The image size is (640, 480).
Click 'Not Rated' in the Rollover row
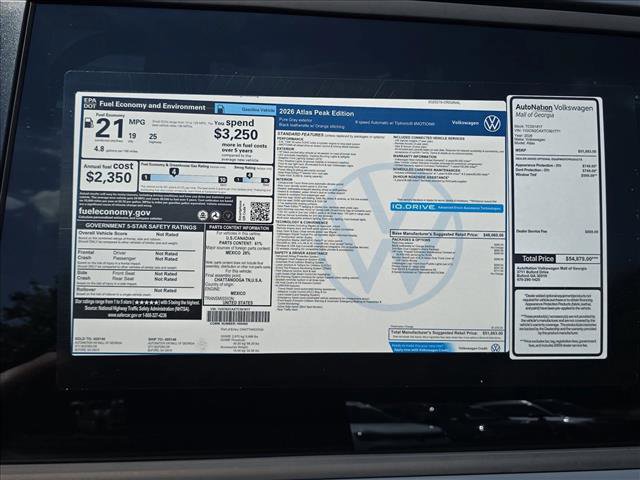[x=165, y=290]
